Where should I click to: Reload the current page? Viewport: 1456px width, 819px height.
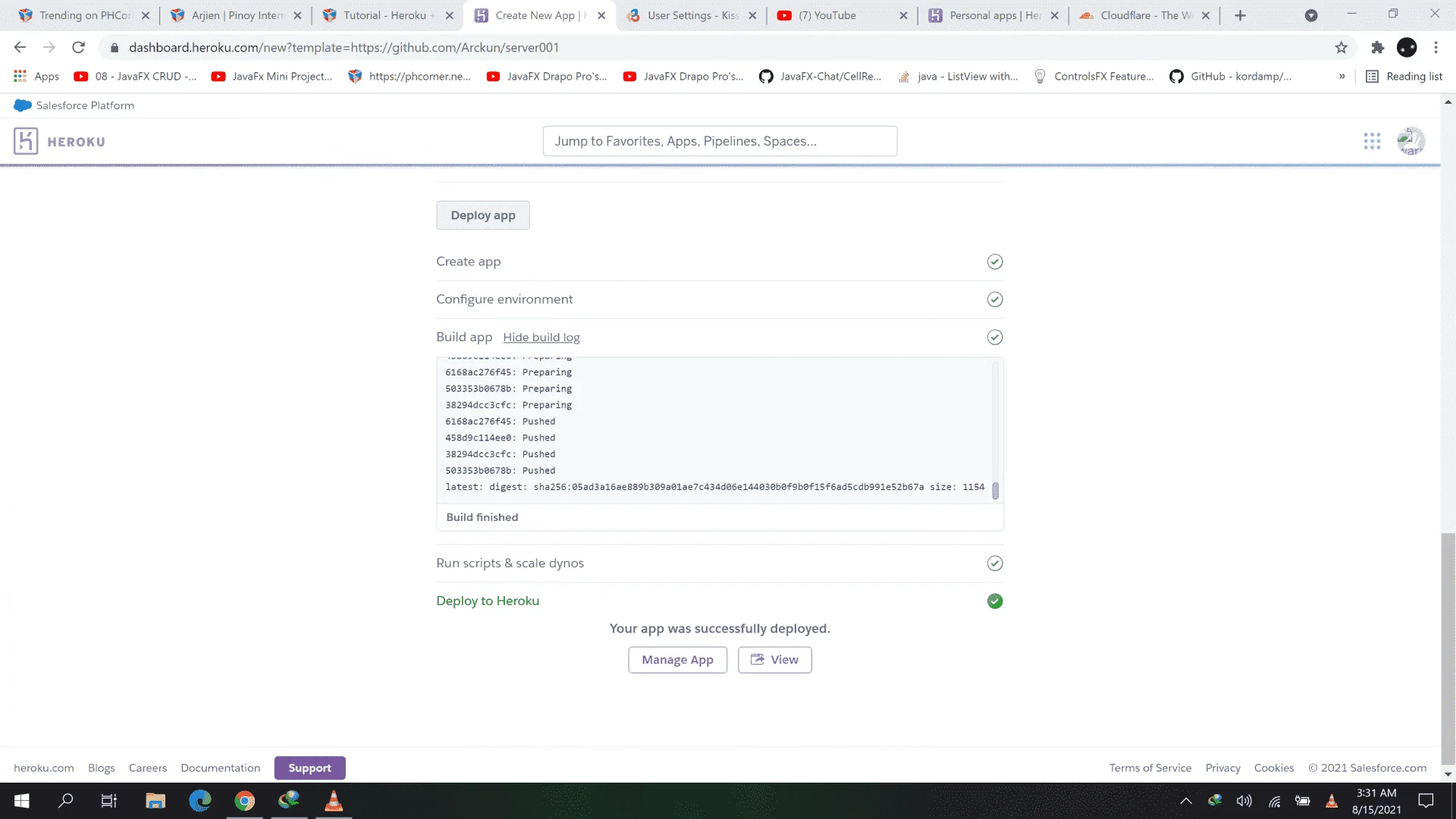pos(78,48)
